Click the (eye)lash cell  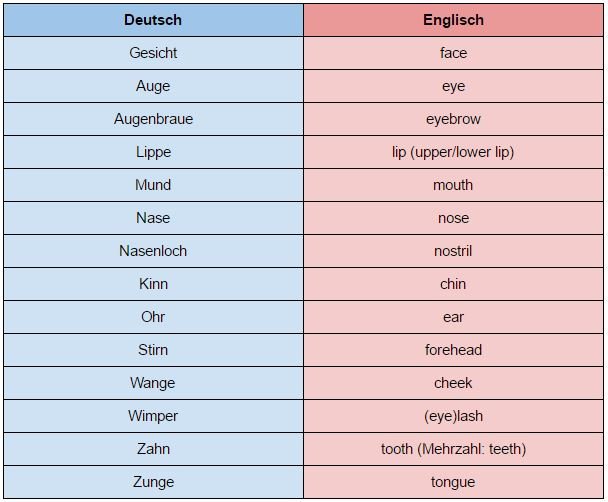(x=453, y=416)
